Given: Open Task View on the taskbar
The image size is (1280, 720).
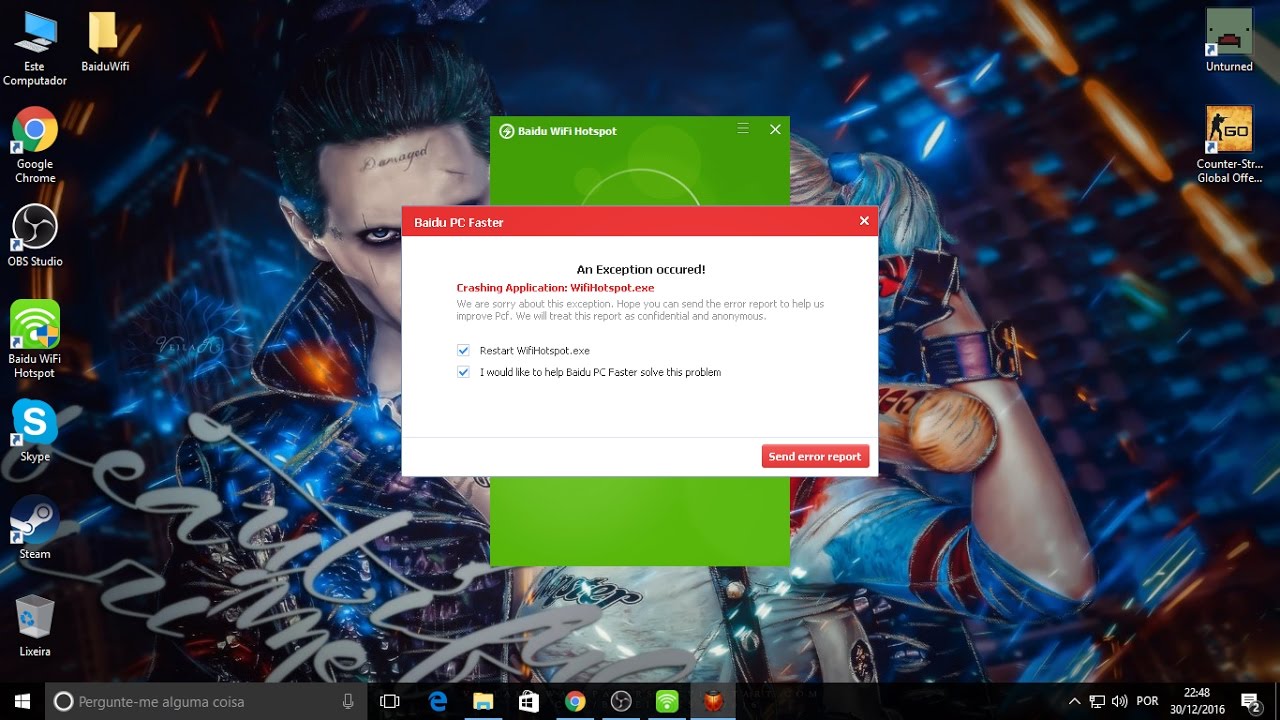Looking at the screenshot, I should pos(390,701).
